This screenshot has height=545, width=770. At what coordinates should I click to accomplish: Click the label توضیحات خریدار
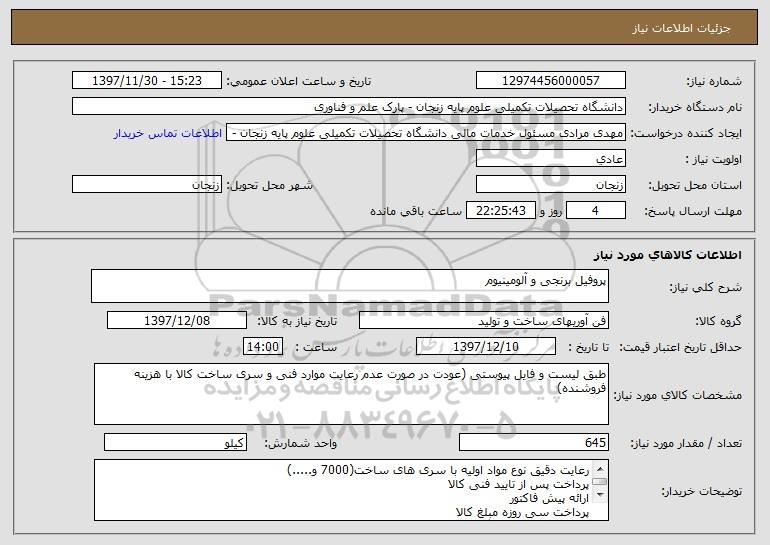point(701,491)
